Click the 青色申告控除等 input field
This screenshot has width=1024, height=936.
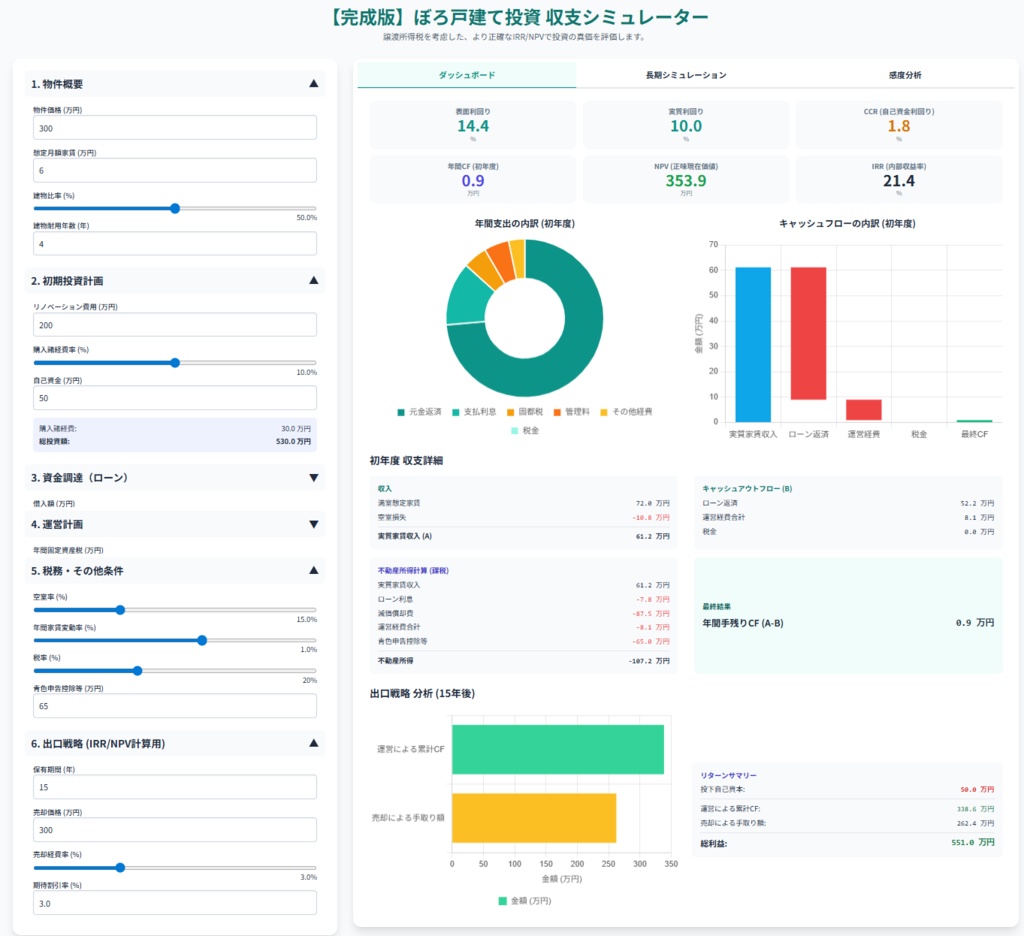[x=175, y=706]
